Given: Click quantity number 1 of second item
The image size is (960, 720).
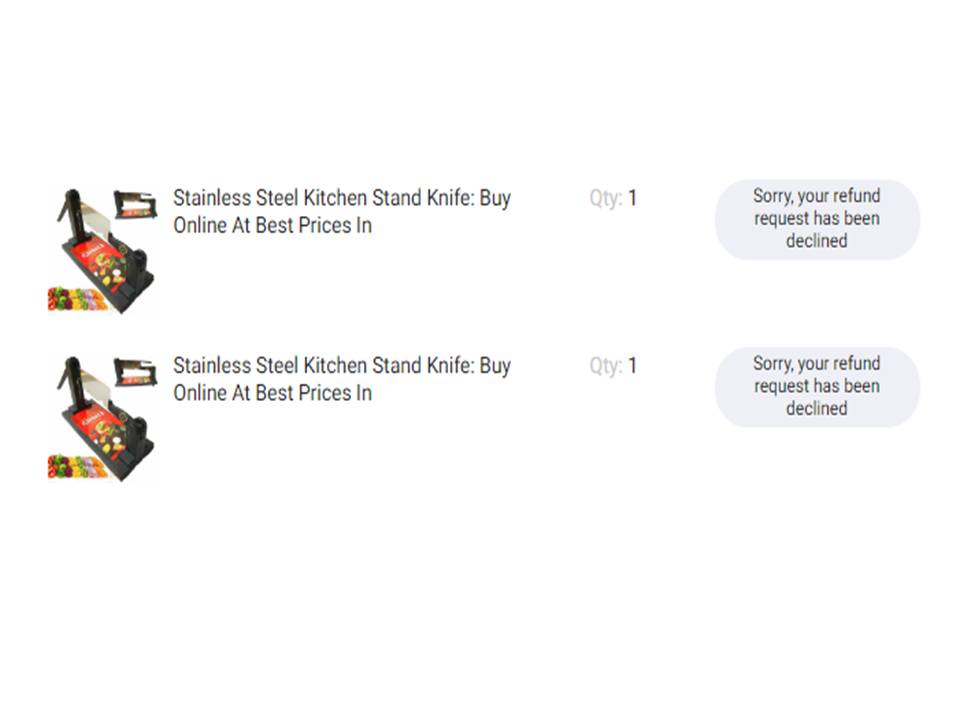Looking at the screenshot, I should [632, 366].
